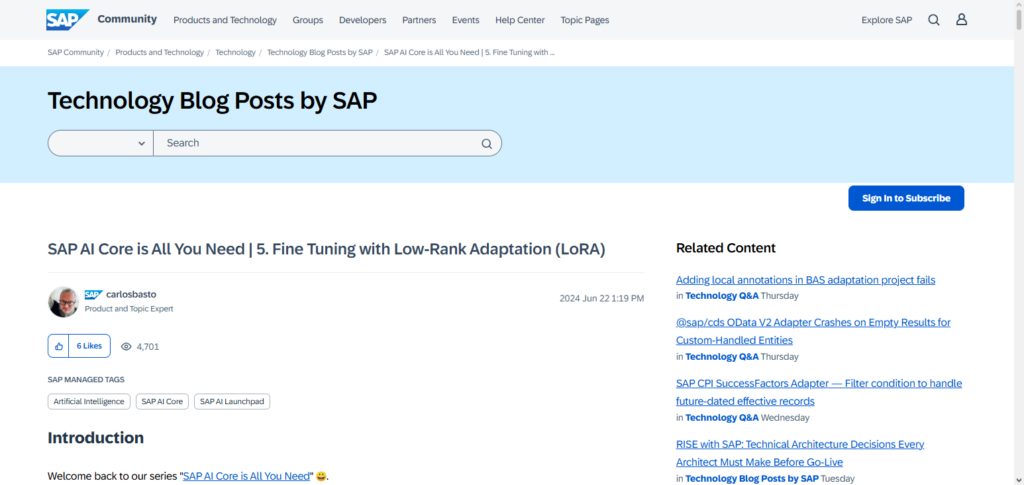Viewport: 1024px width, 485px height.
Task: Click the eye views icon
Action: pos(127,347)
